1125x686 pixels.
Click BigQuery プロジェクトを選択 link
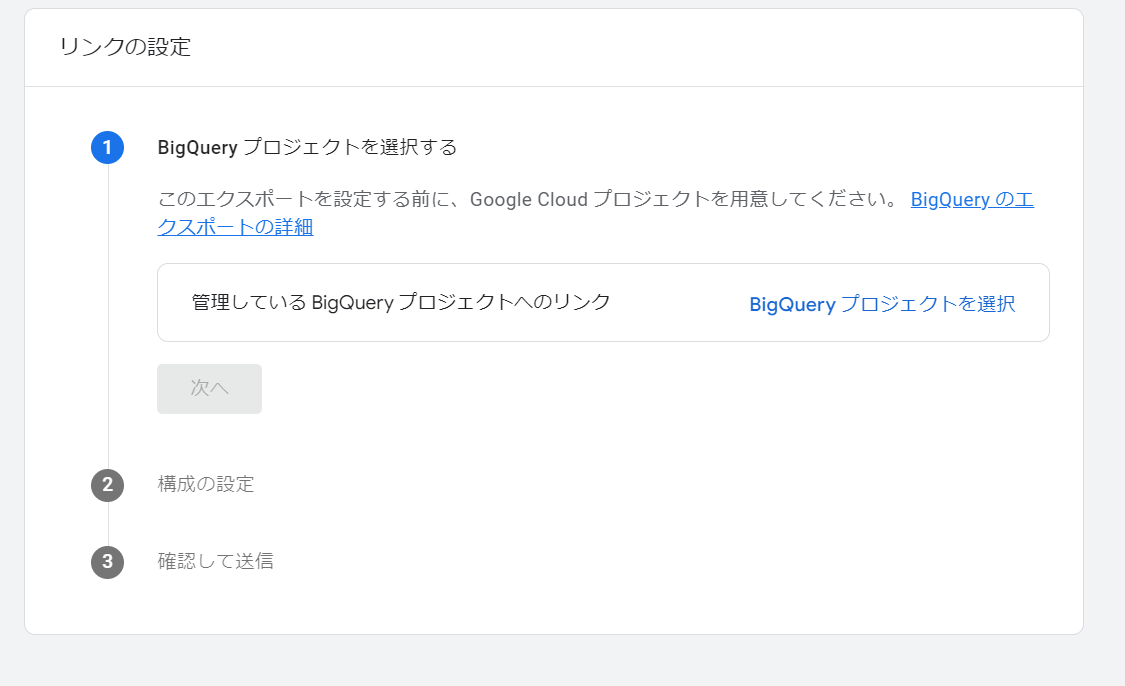(882, 304)
